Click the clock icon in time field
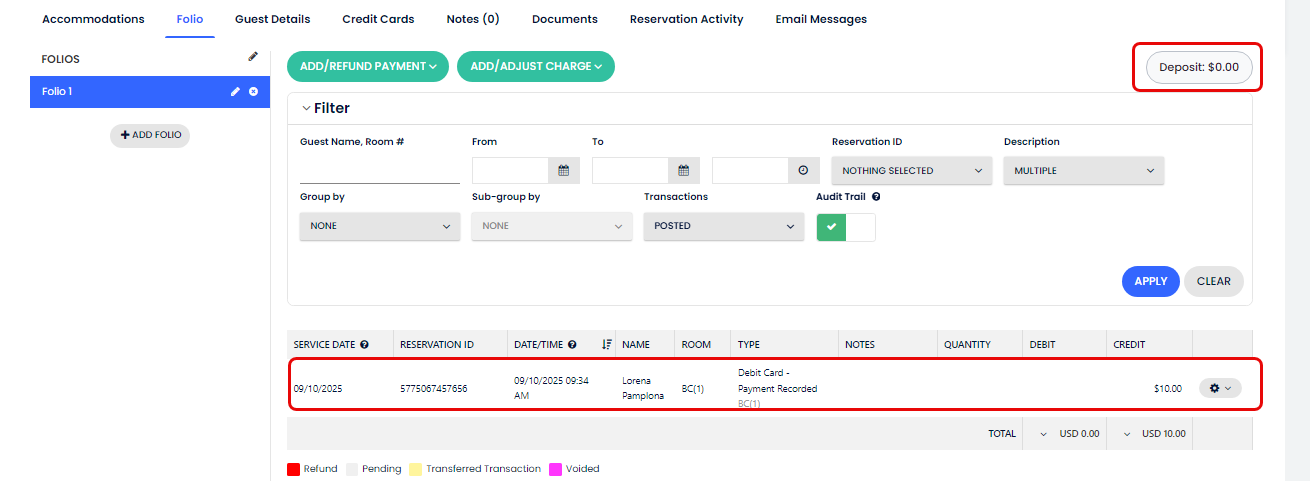This screenshot has width=1310, height=481. pyautogui.click(x=803, y=170)
